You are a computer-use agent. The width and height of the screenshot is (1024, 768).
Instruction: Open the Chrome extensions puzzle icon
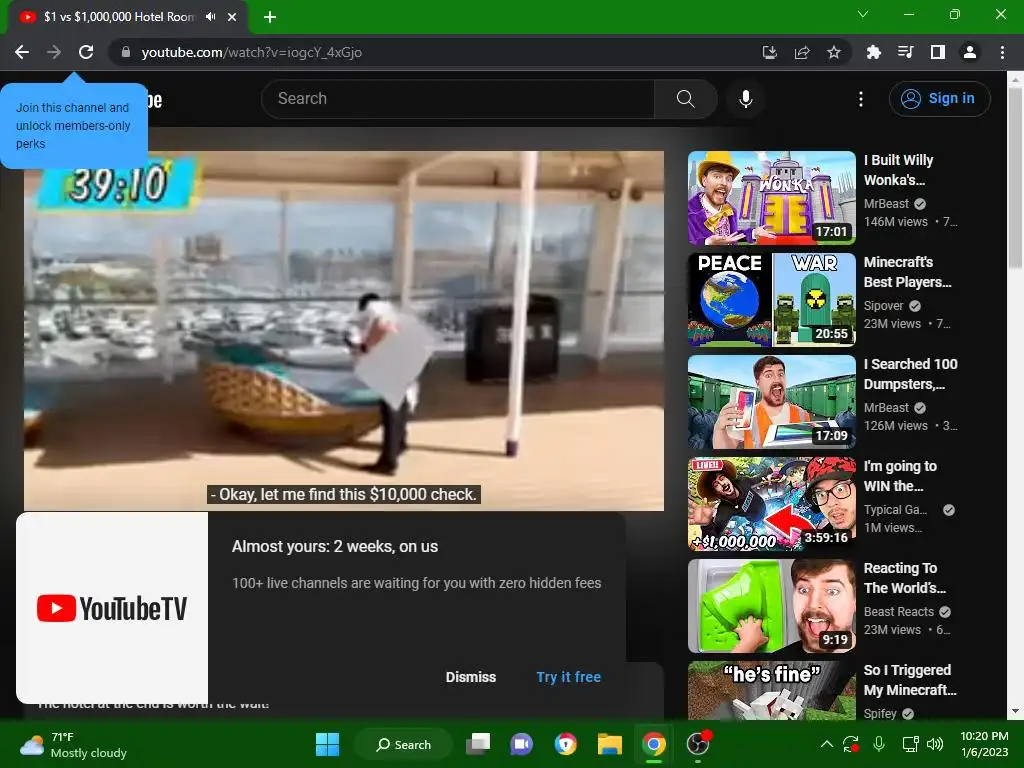(873, 52)
